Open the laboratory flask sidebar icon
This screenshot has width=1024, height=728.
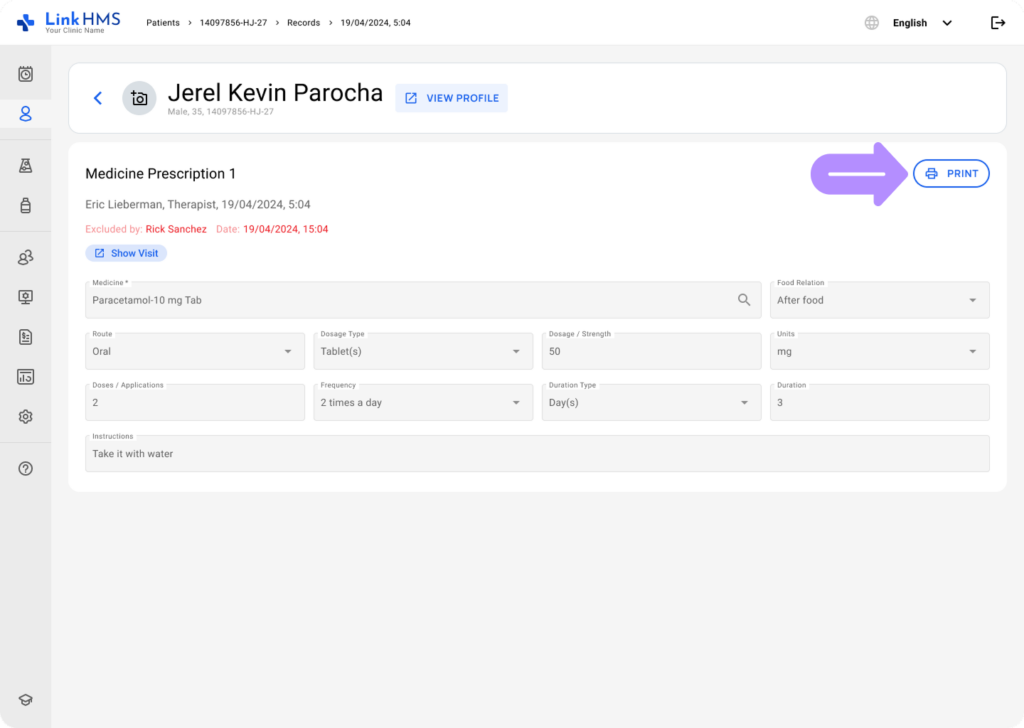coord(26,166)
